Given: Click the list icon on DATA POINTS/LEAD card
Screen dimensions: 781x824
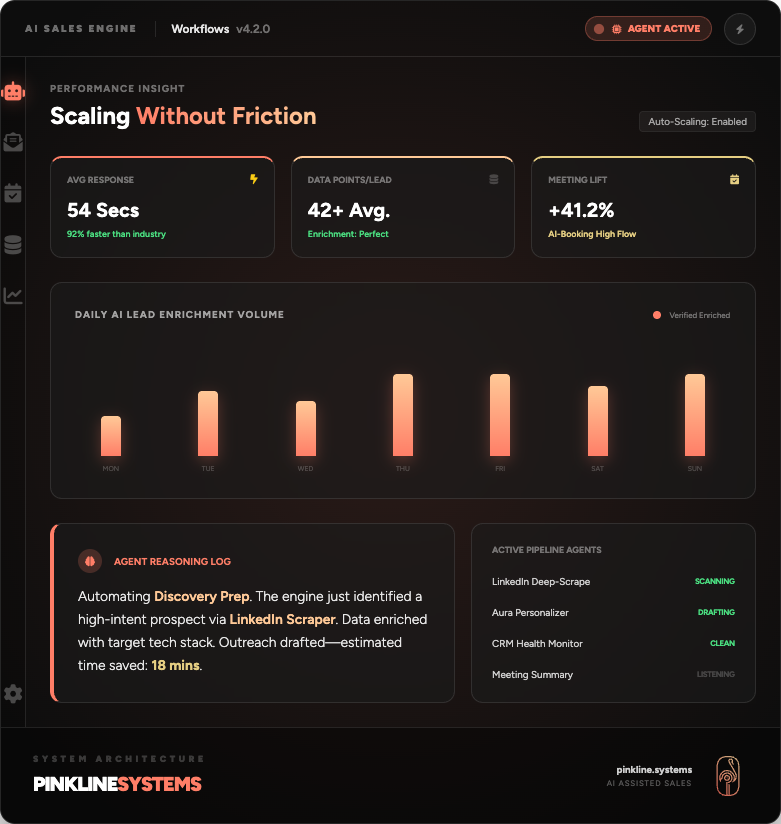Looking at the screenshot, I should tap(494, 179).
